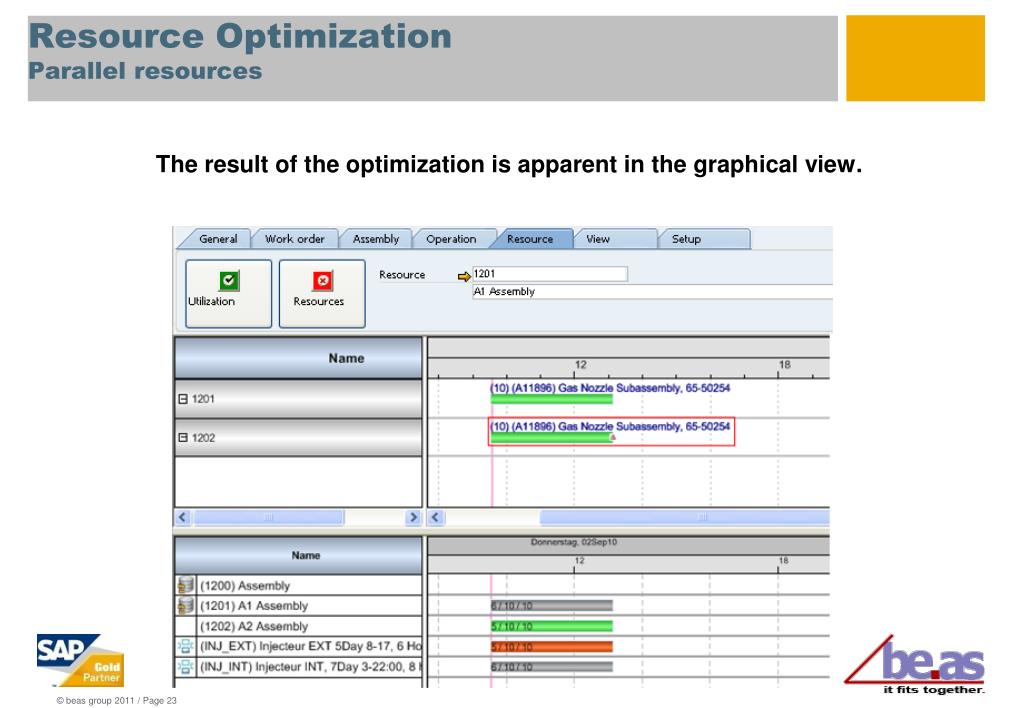Click the INJ_EXT Injecteur resource group icon

pyautogui.click(x=184, y=646)
